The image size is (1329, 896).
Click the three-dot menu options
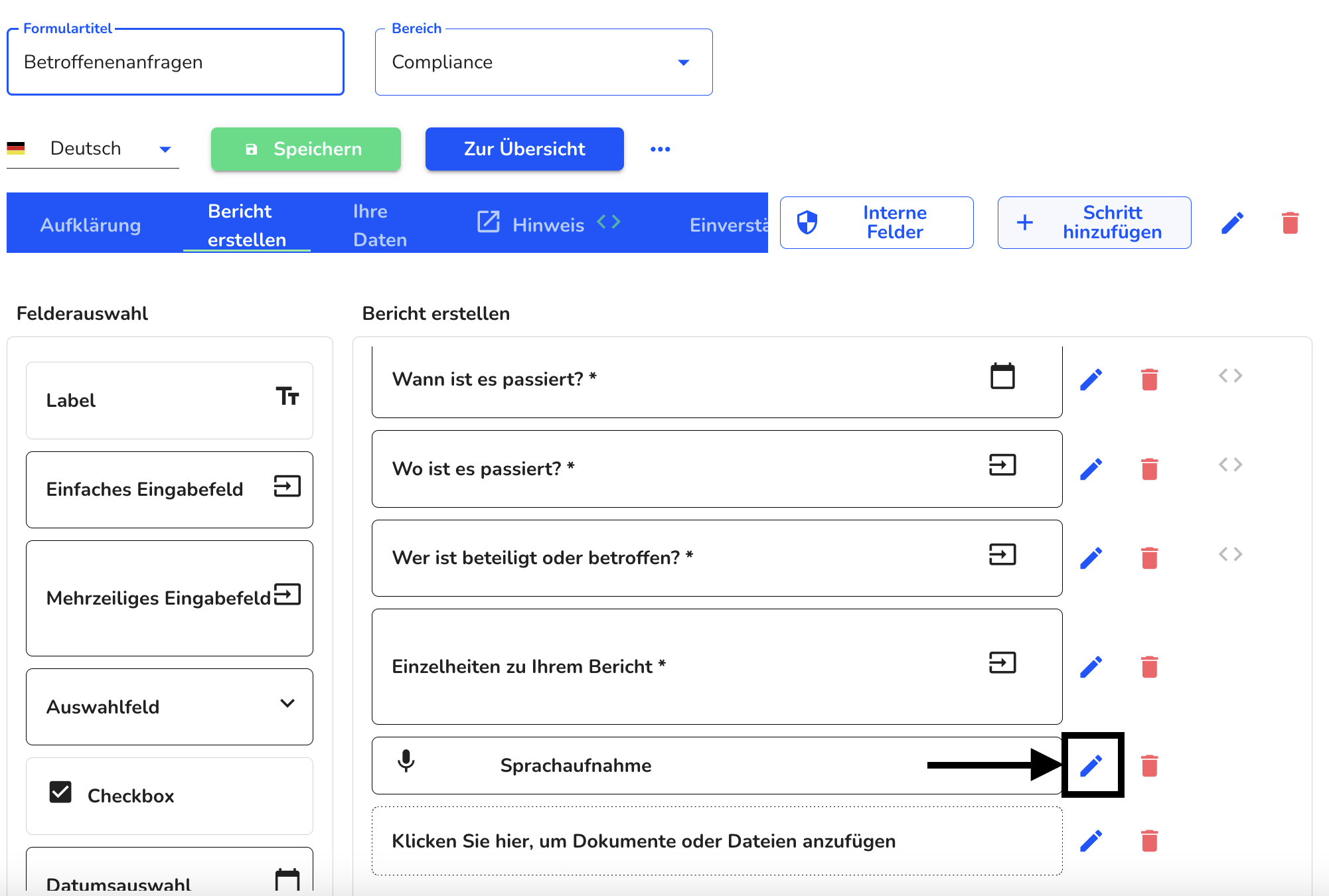660,149
